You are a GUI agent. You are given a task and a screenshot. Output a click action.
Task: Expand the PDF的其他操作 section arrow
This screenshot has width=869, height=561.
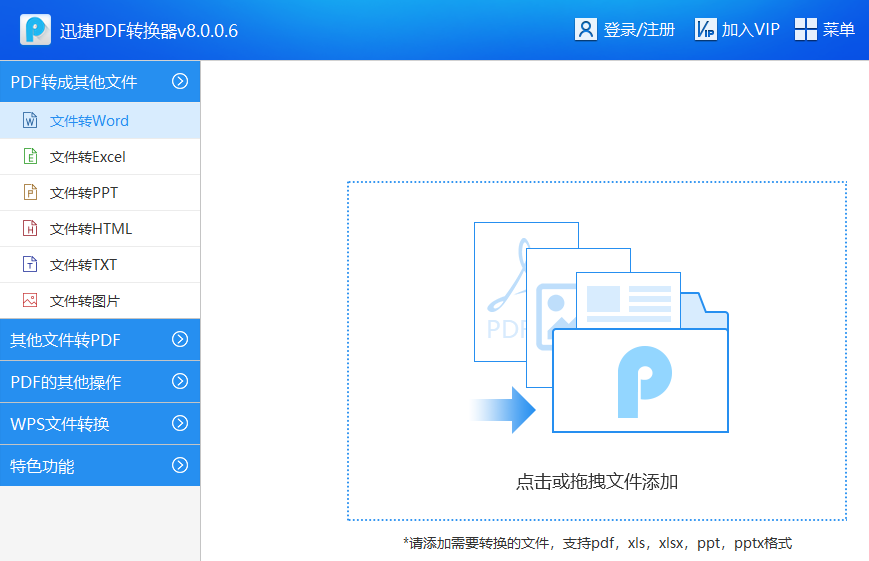pos(180,381)
